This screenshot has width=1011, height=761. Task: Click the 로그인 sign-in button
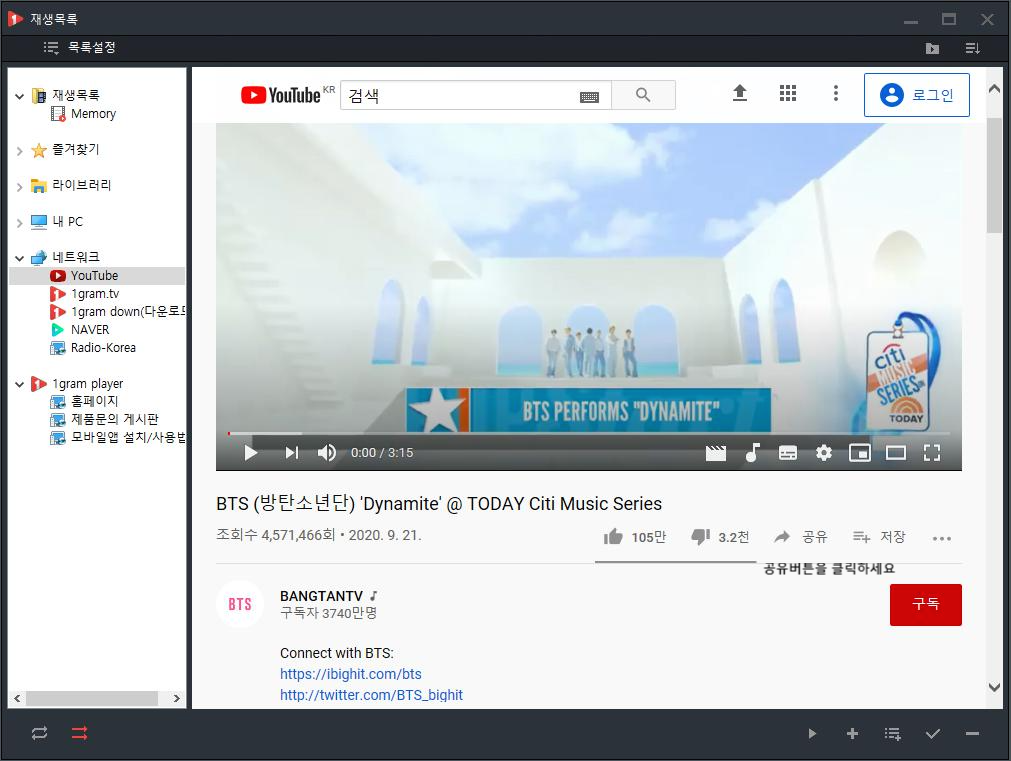[916, 95]
